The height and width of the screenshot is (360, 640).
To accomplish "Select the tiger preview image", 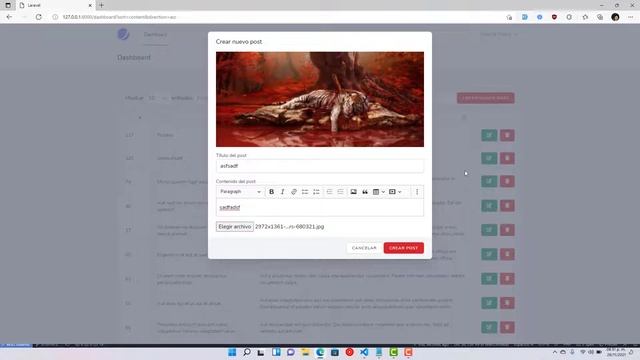I will coord(320,99).
